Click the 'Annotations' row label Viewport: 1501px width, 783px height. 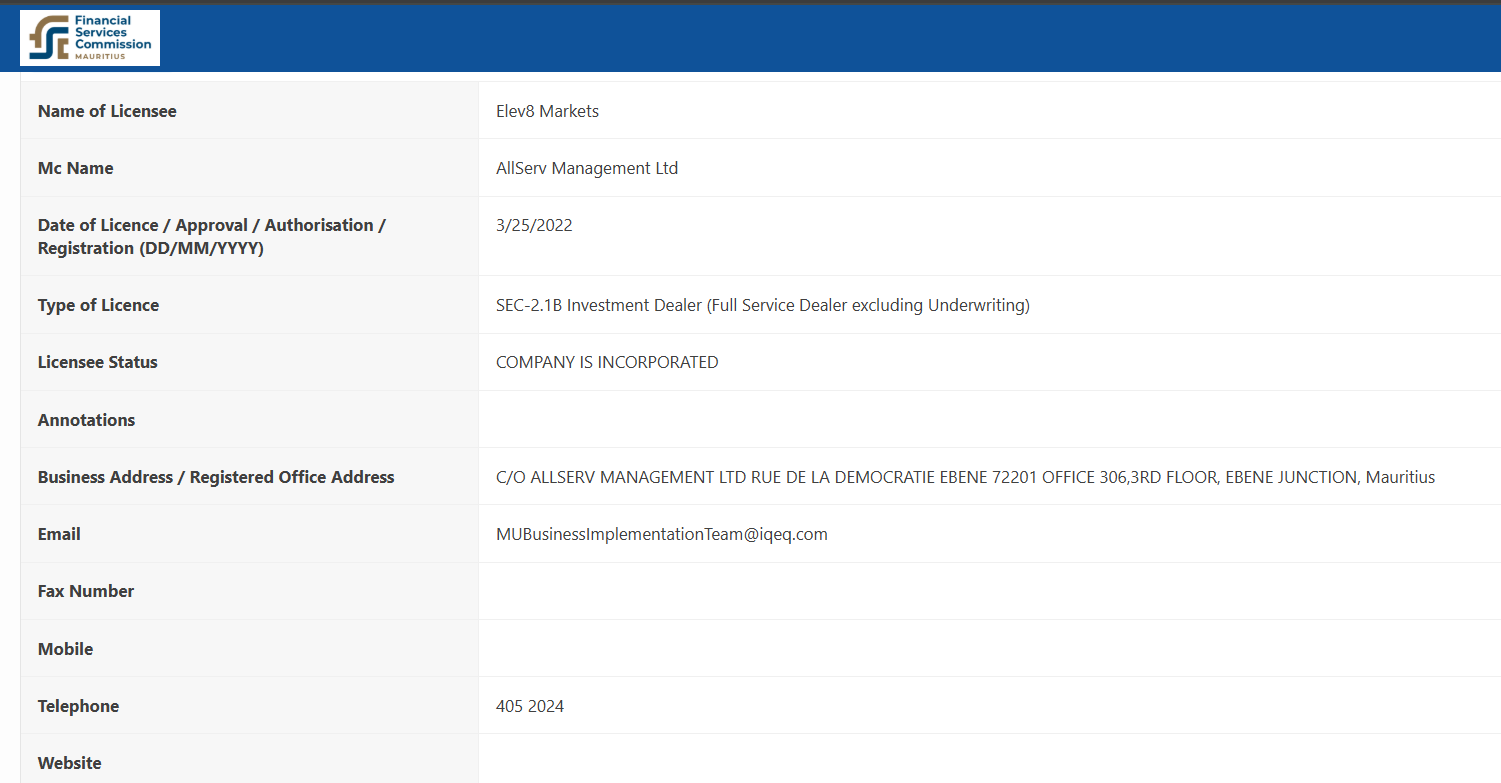[86, 420]
